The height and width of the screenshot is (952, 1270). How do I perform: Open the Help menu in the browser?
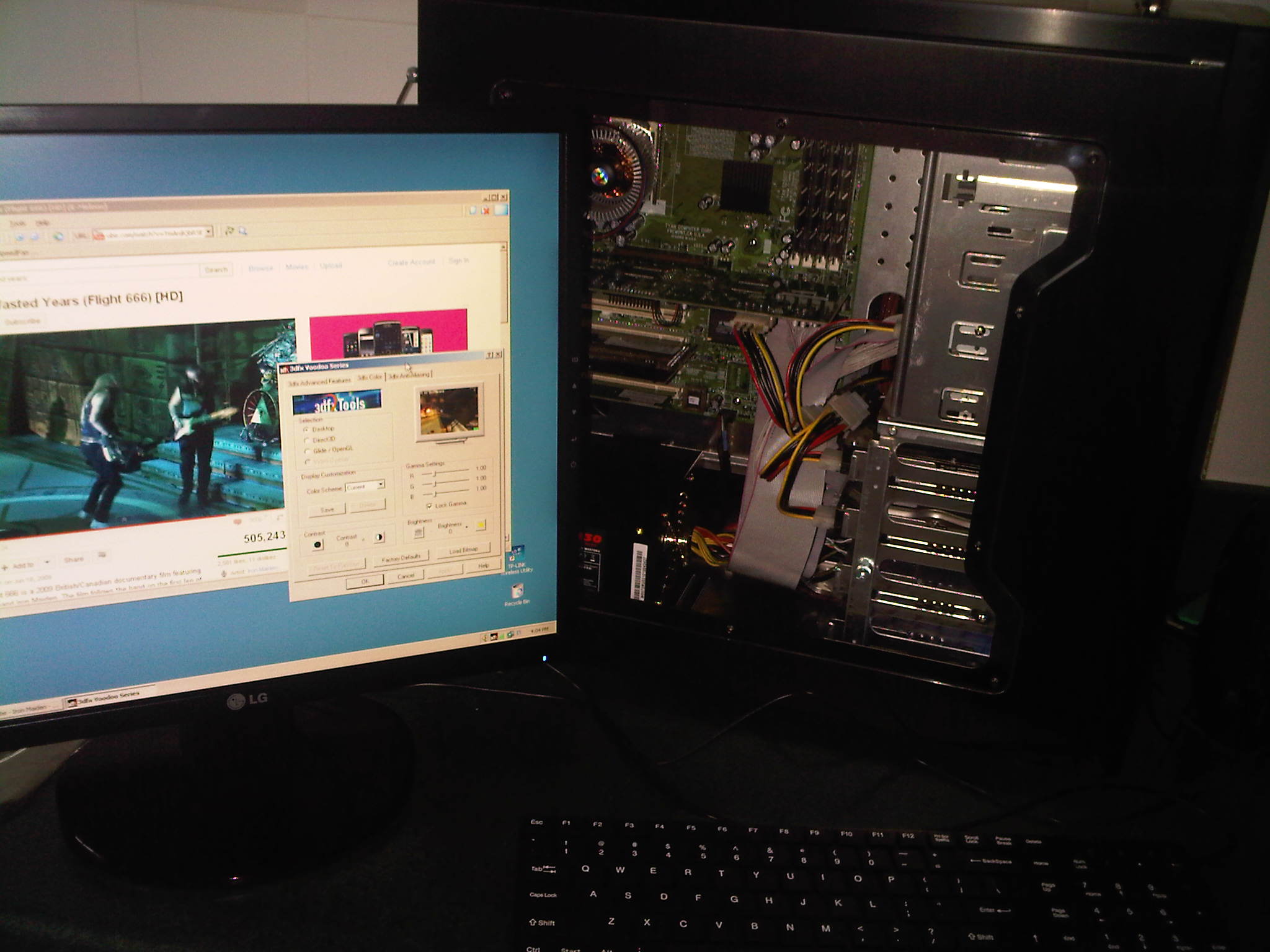[42, 223]
